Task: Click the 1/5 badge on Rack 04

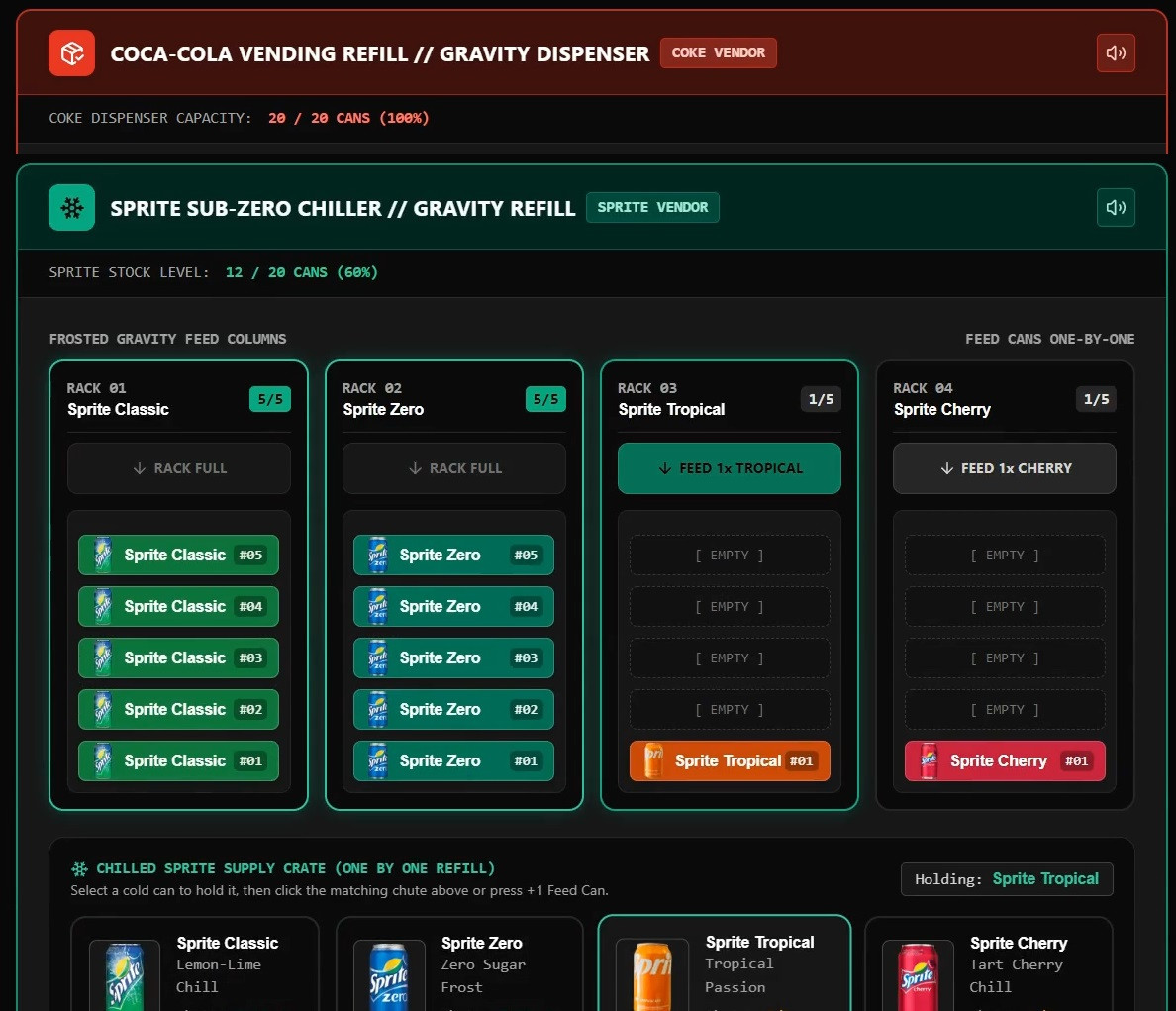Action: [x=1096, y=399]
